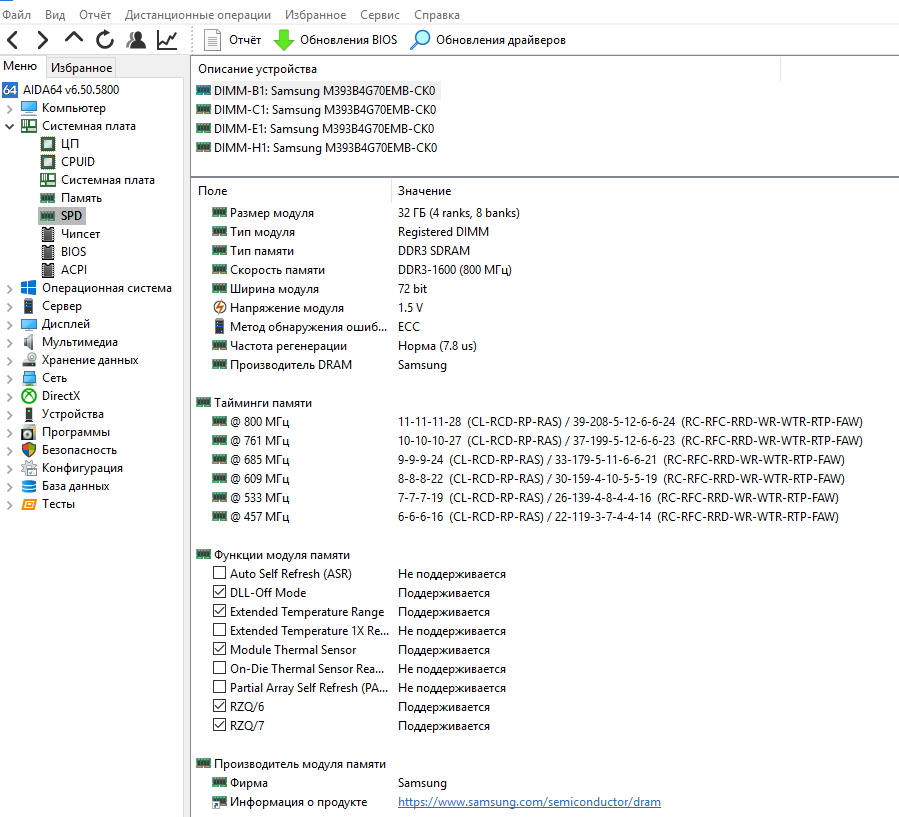Image resolution: width=899 pixels, height=817 pixels.
Task: Expand the Компьютер tree node
Action: [9, 108]
